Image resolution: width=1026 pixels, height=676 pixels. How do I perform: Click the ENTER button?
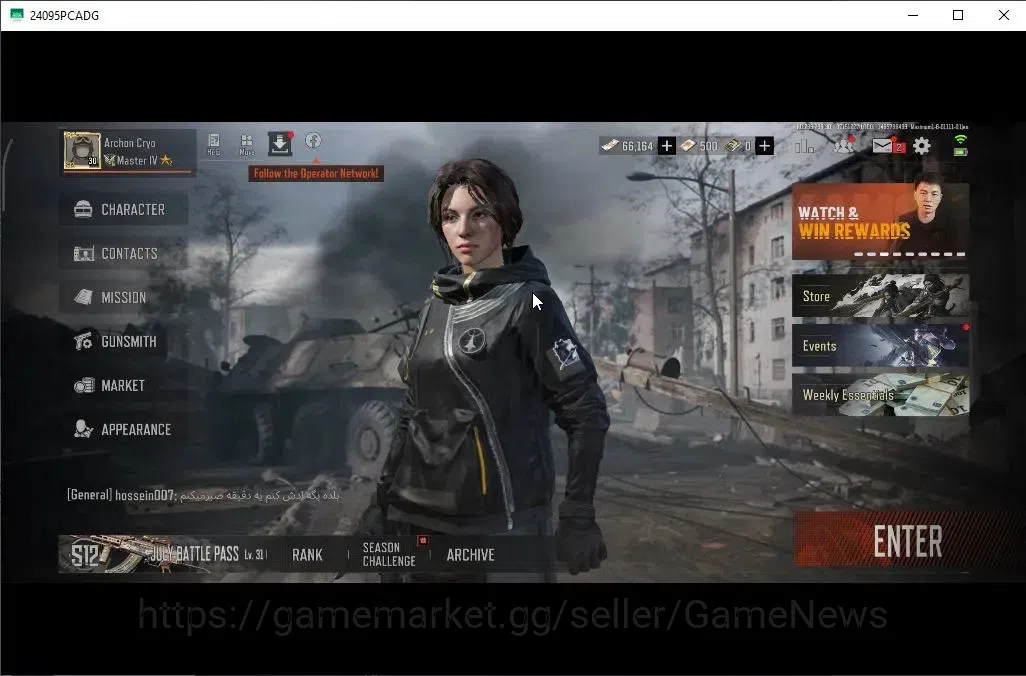pyautogui.click(x=907, y=541)
